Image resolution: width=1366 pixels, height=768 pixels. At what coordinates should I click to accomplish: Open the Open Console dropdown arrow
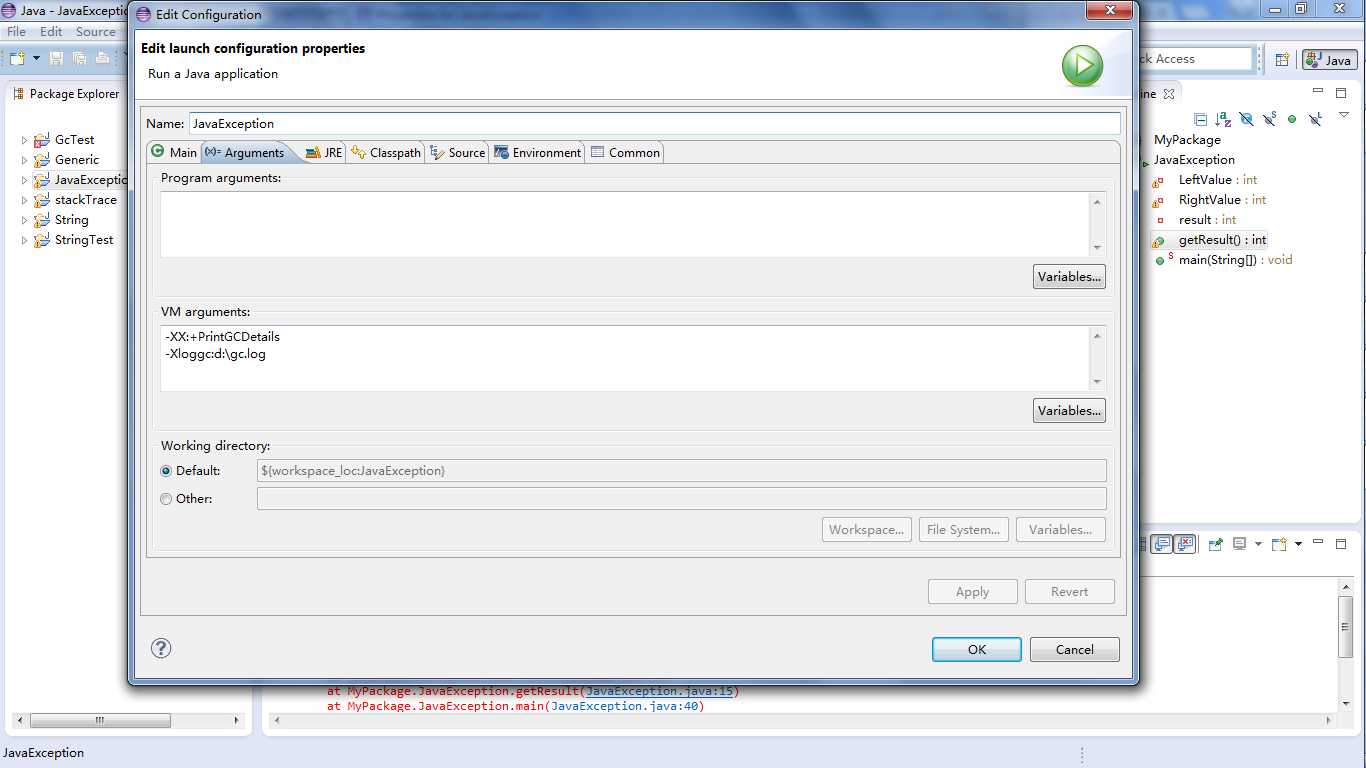pos(1298,544)
